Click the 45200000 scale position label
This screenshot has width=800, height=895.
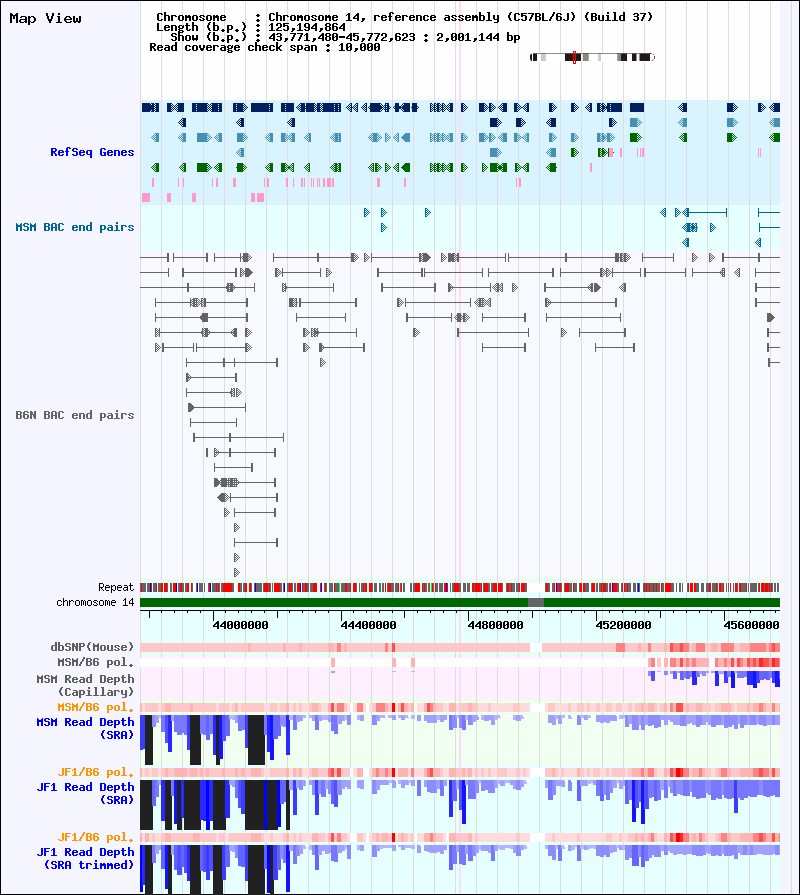tap(624, 625)
